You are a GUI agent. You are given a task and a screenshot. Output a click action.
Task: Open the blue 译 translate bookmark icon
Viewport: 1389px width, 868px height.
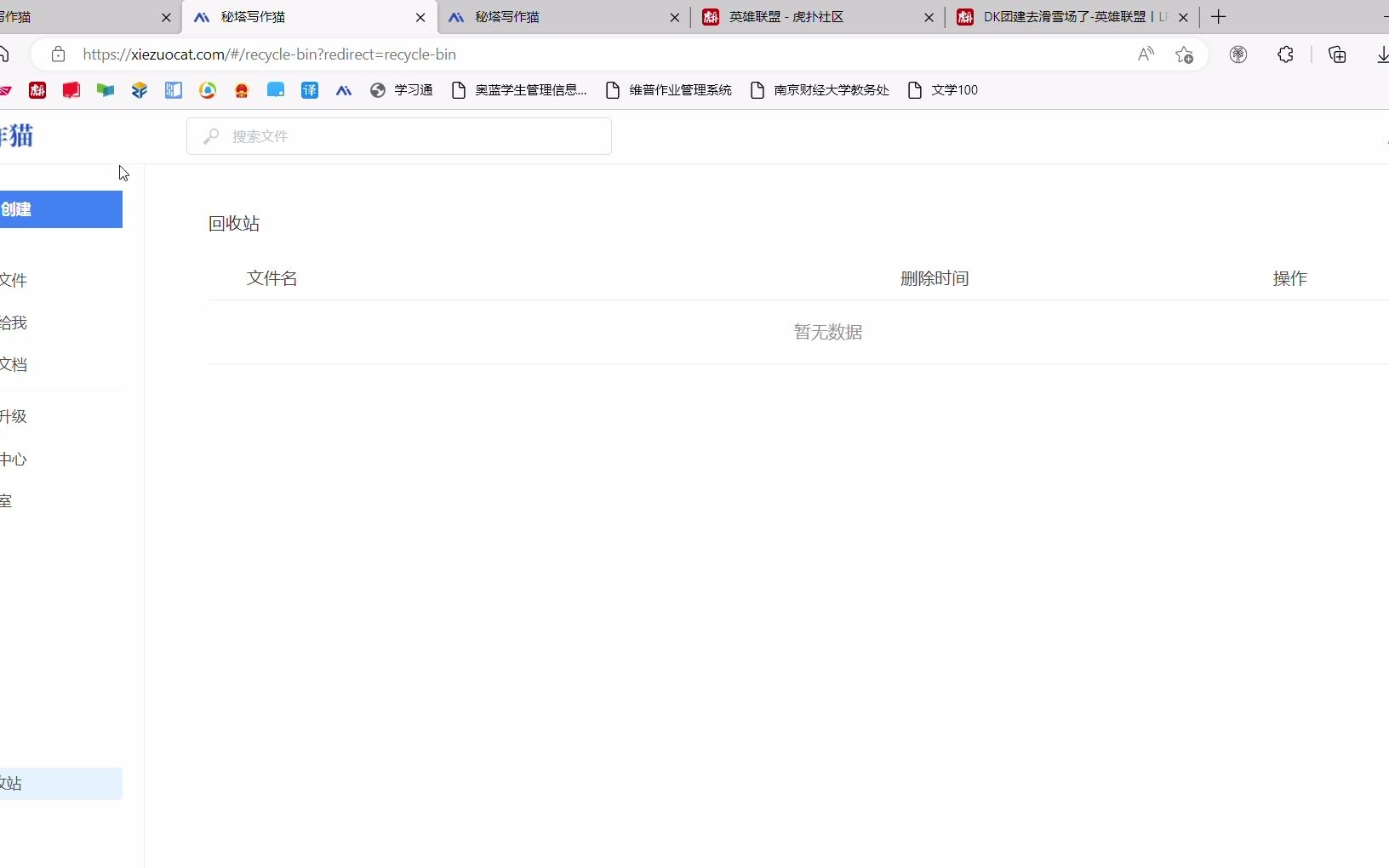(310, 90)
